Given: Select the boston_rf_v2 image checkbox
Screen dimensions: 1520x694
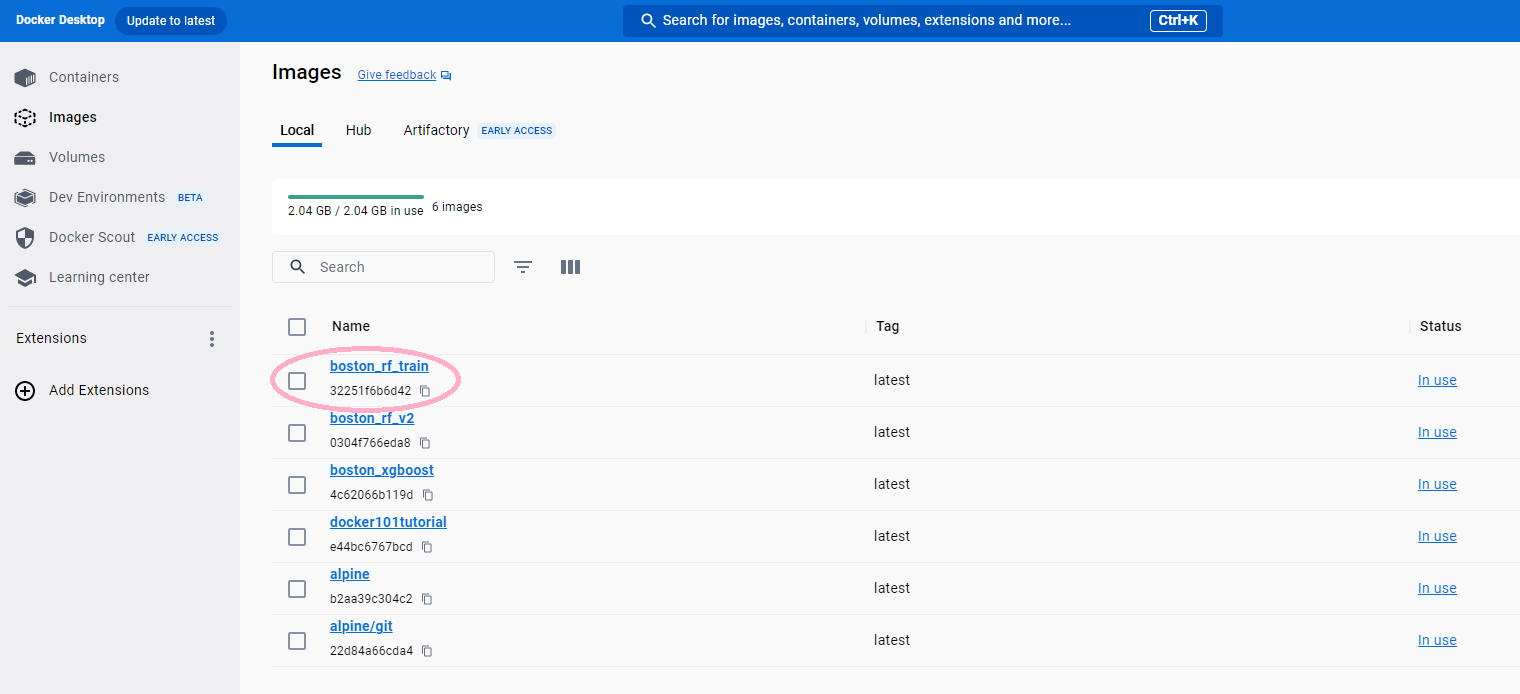Looking at the screenshot, I should [x=297, y=433].
